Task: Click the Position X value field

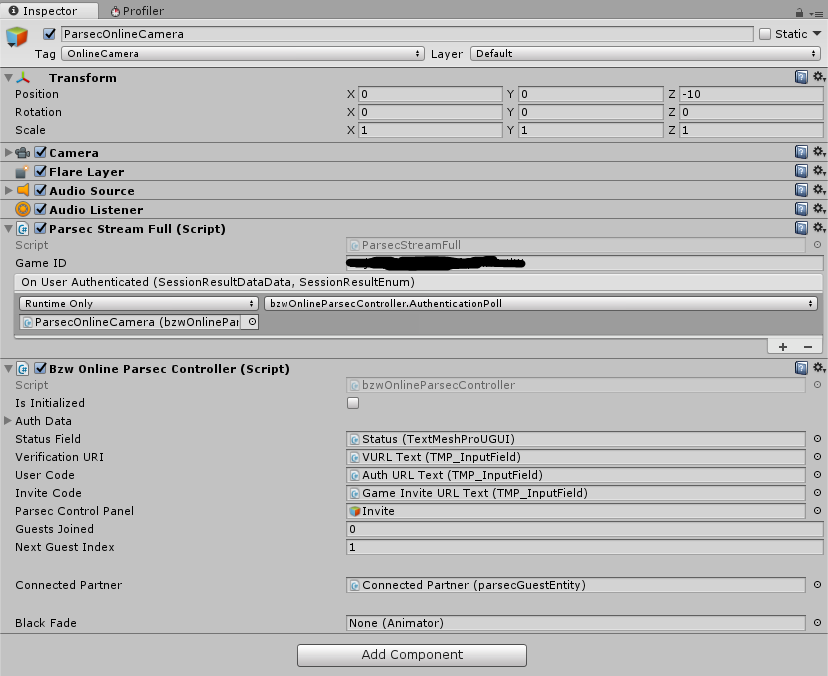Action: pyautogui.click(x=430, y=94)
